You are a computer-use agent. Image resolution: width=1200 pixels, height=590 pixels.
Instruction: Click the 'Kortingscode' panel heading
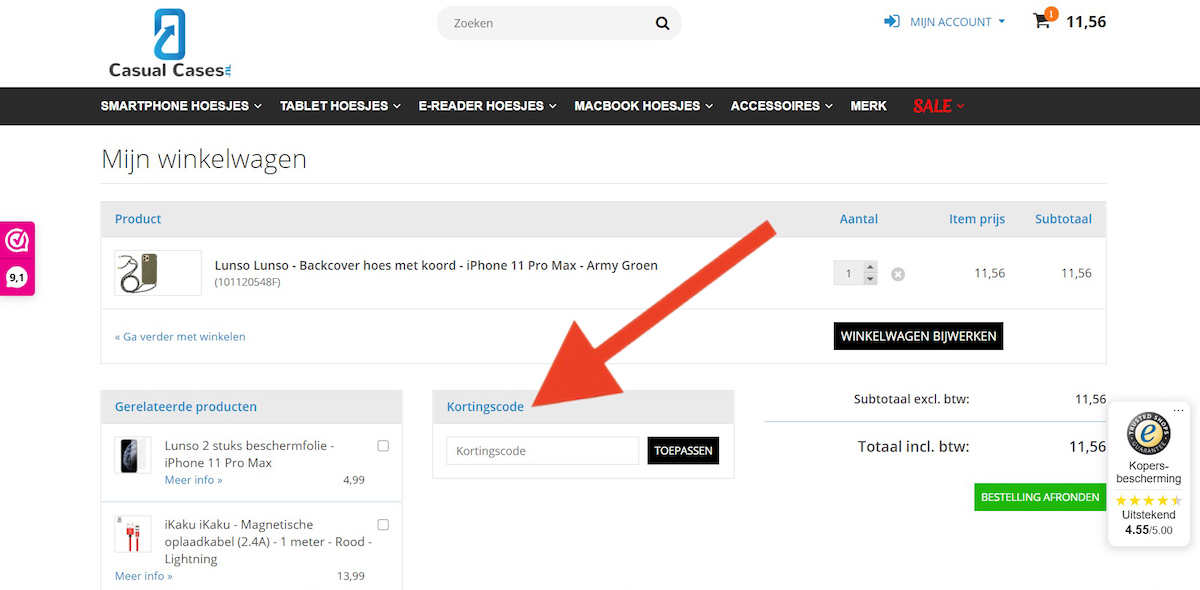[x=485, y=407]
